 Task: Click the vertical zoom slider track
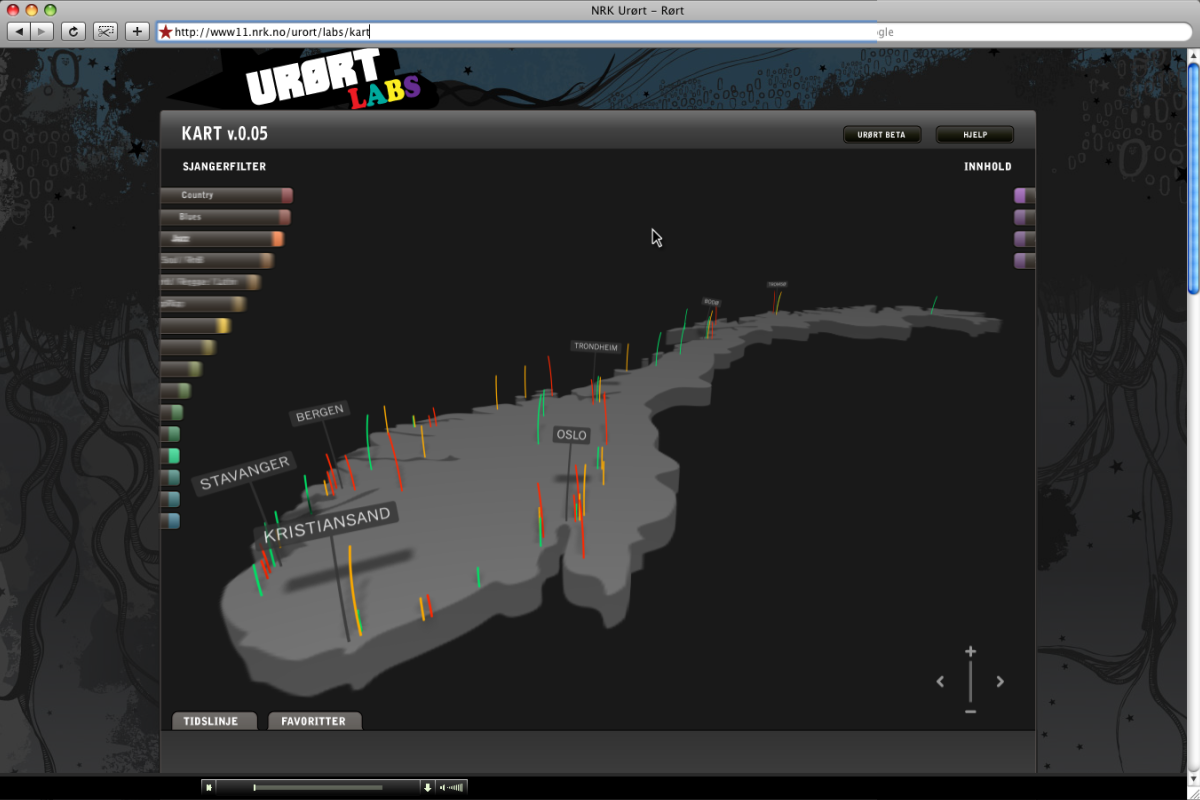pos(970,682)
